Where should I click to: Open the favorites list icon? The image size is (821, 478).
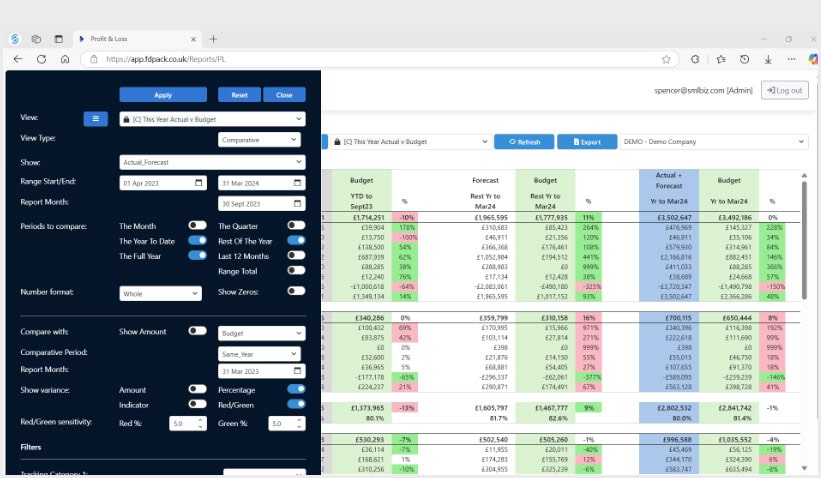click(x=721, y=59)
